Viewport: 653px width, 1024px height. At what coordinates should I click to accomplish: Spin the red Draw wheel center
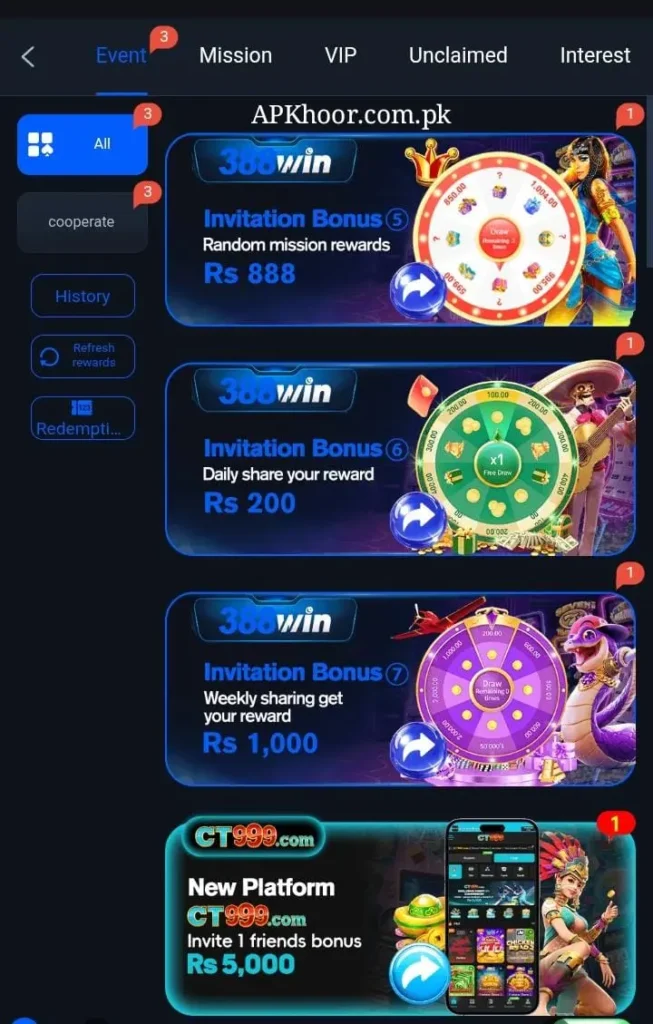coord(499,238)
